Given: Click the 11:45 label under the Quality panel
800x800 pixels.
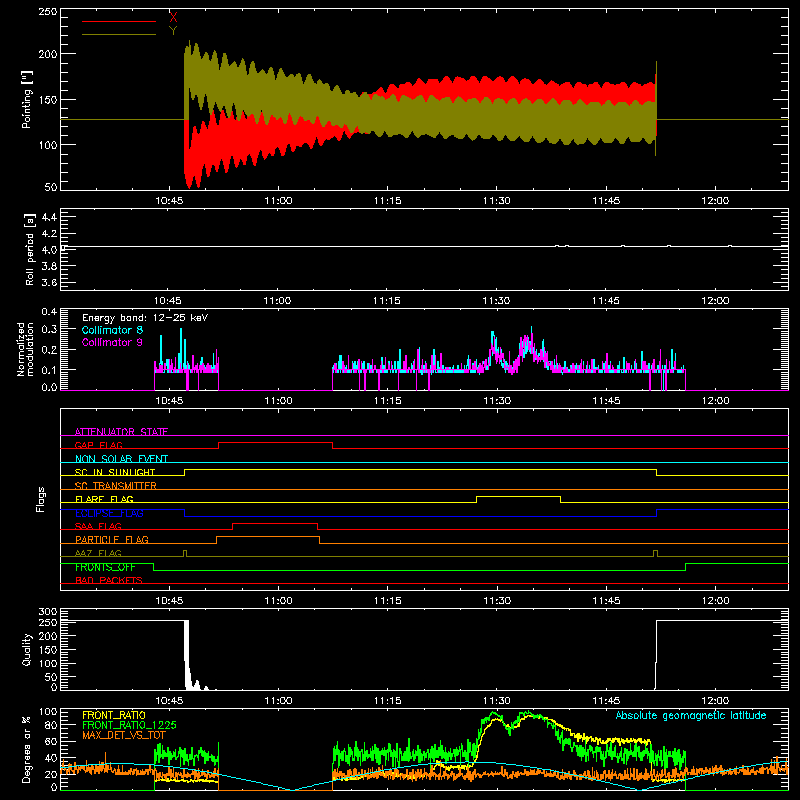Looking at the screenshot, I should [x=606, y=701].
